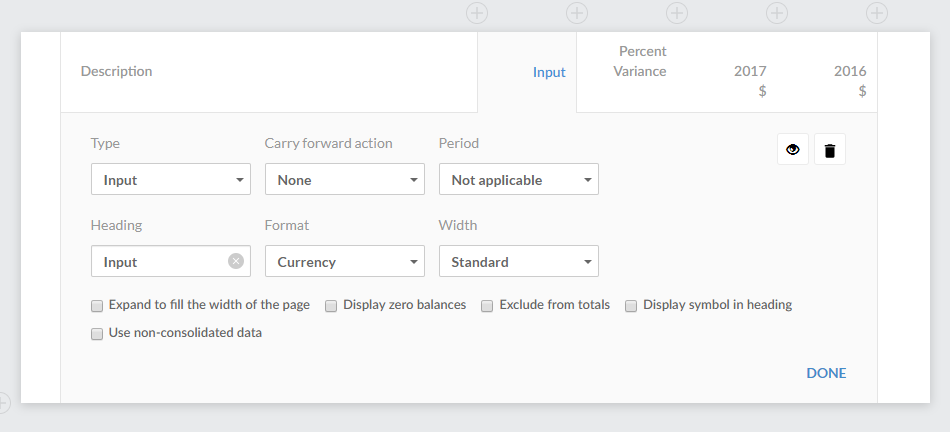Viewport: 950px width, 432px height.
Task: Check Use non-consolidated data box
Action: coord(97,334)
